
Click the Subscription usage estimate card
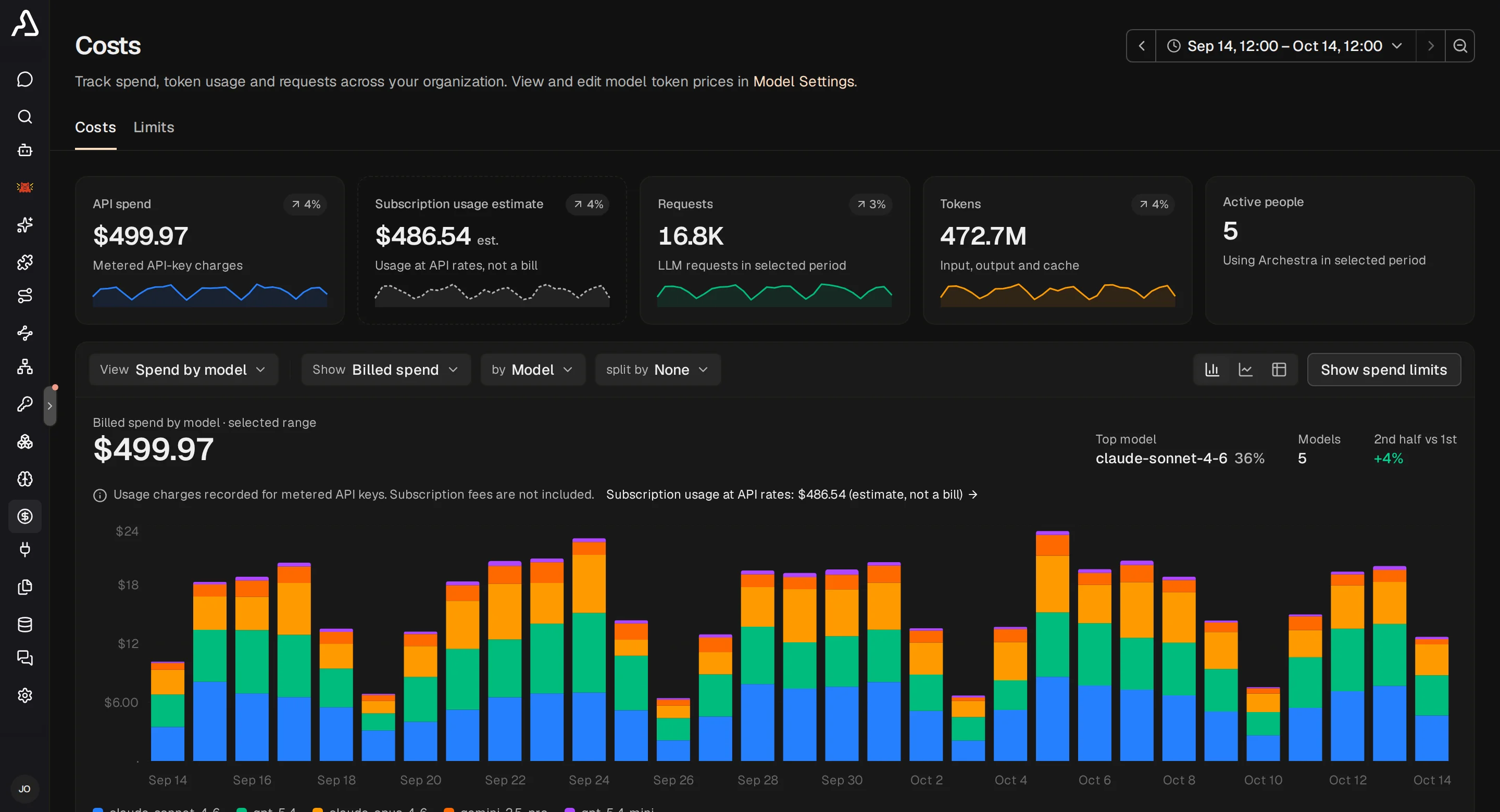click(492, 250)
